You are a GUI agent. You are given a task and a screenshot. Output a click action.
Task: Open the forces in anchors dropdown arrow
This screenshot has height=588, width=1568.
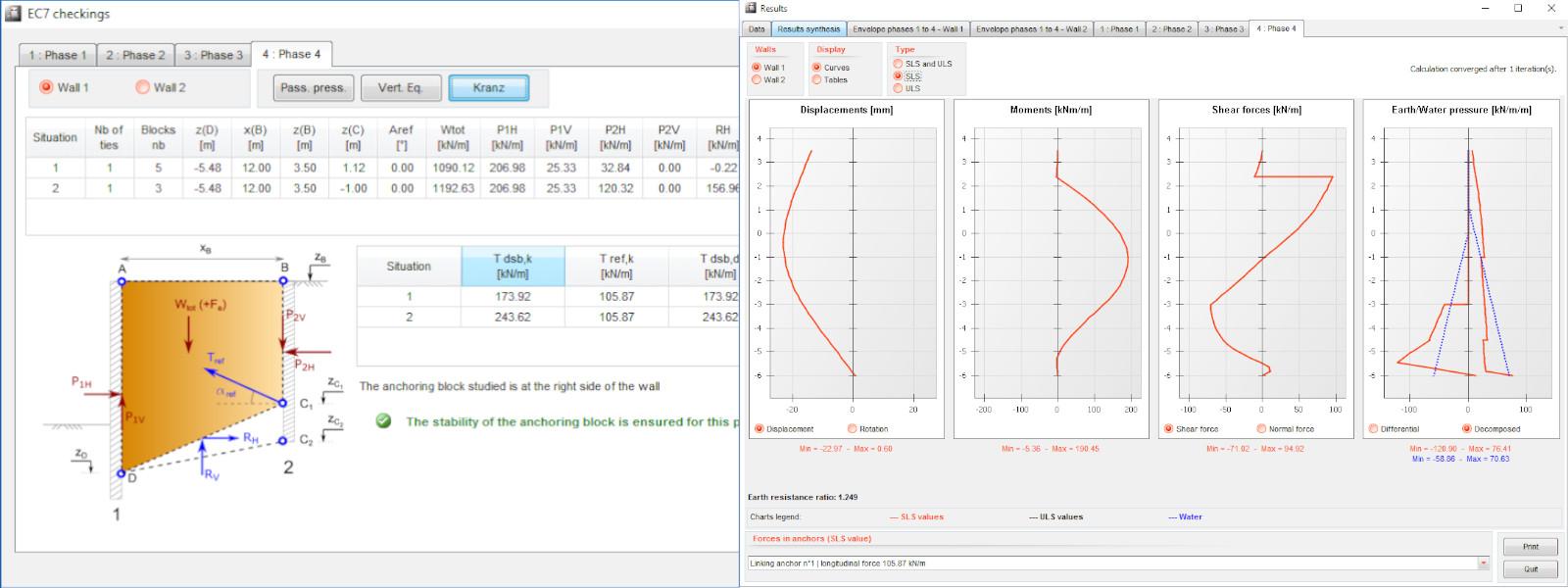tap(1483, 563)
